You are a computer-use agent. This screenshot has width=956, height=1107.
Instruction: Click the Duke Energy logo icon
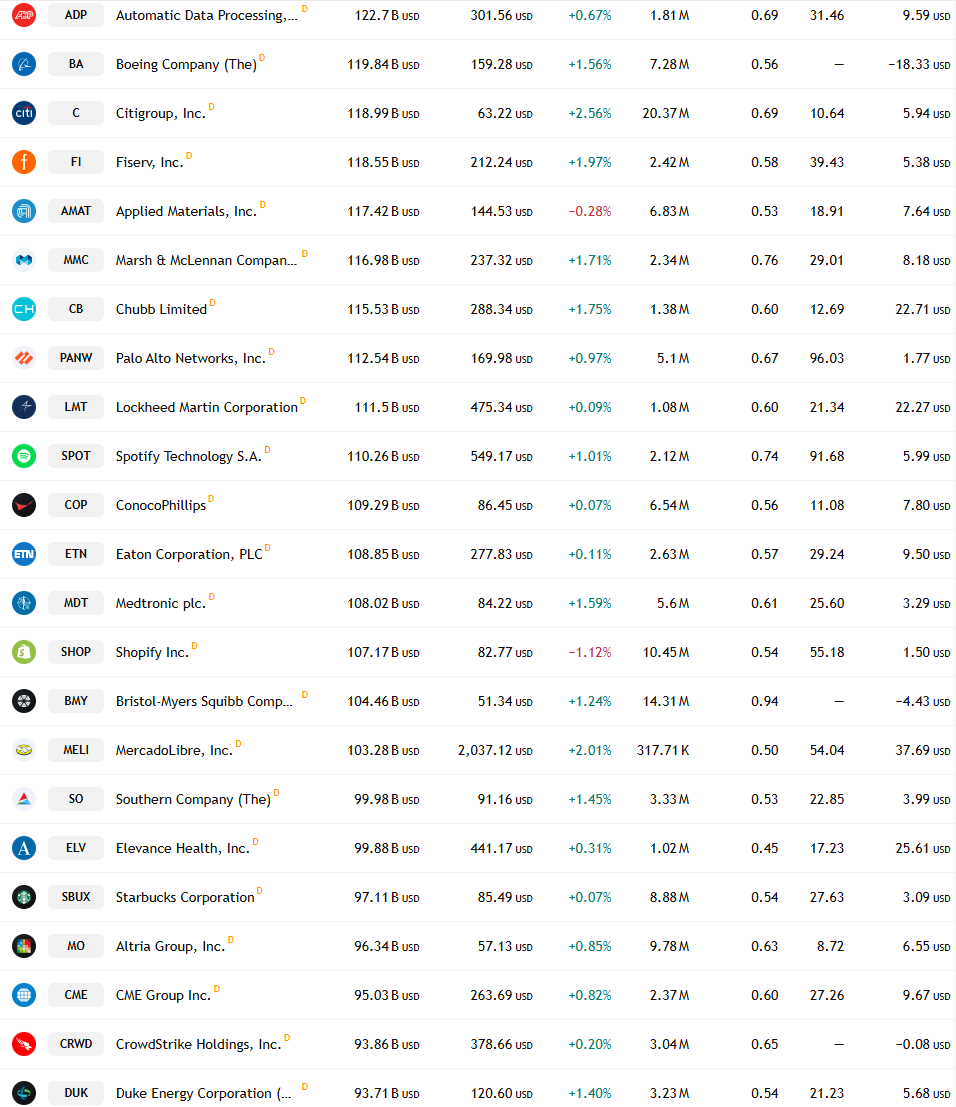tap(24, 1093)
